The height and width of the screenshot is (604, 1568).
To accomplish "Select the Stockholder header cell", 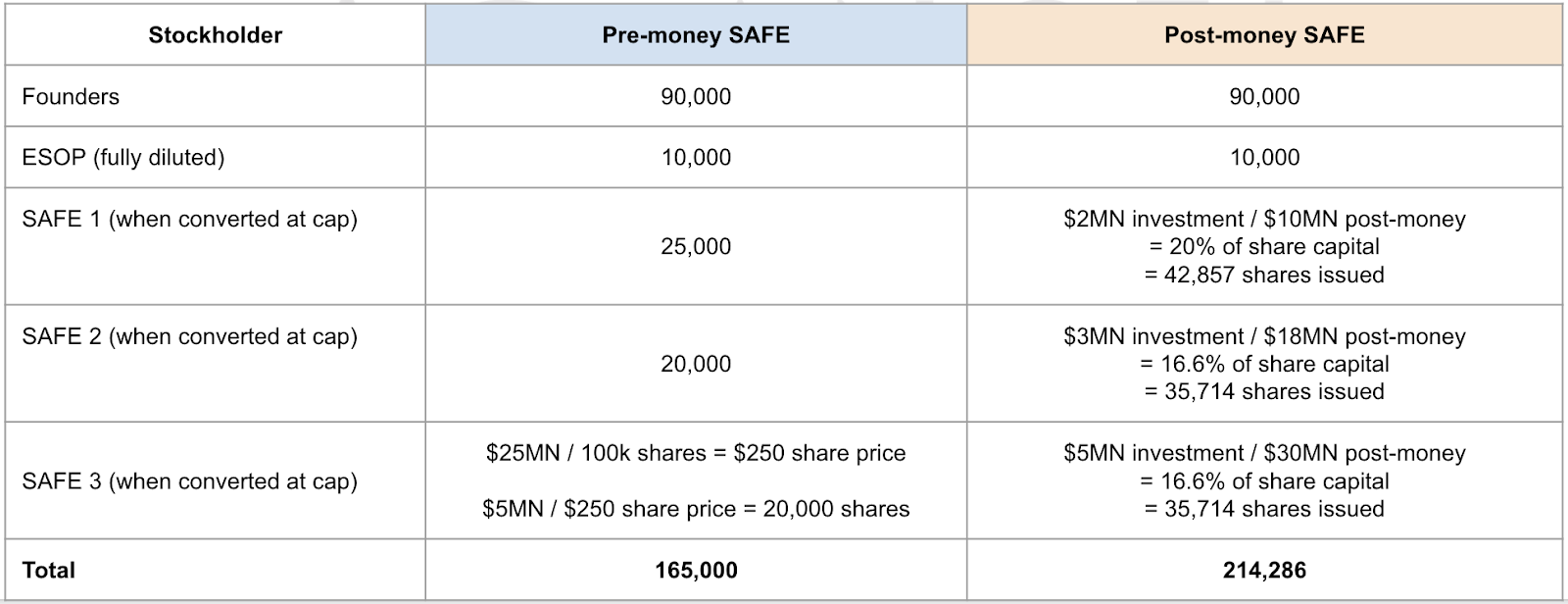I will tap(215, 35).
